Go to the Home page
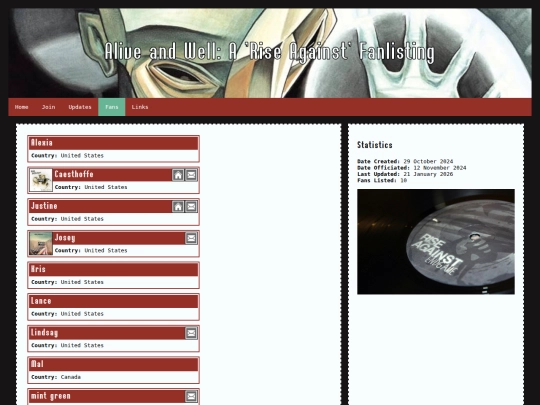Viewport: 540px width, 405px height. pos(21,107)
